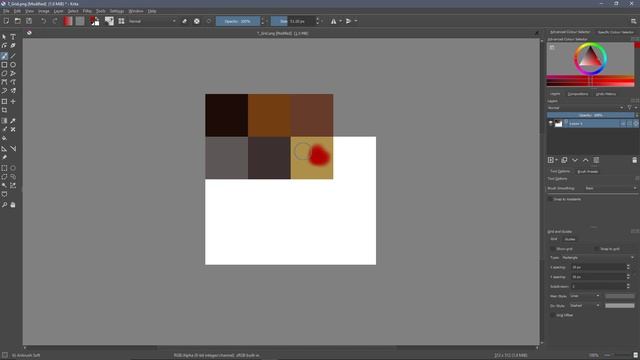Open the workspace chooser

(x=633, y=21)
